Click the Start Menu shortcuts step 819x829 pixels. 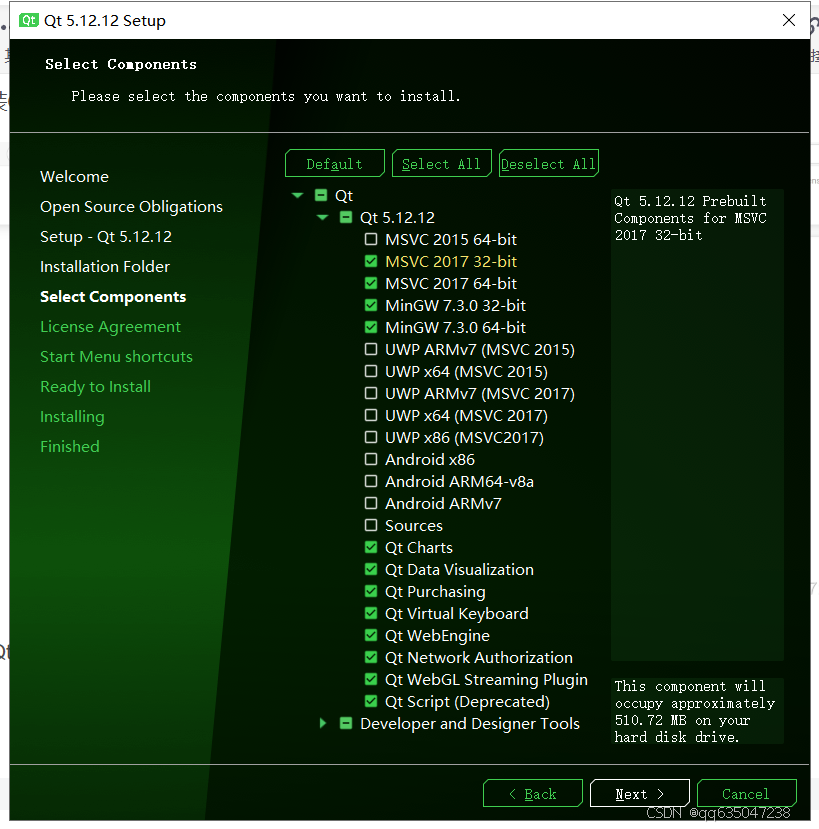pyautogui.click(x=116, y=356)
